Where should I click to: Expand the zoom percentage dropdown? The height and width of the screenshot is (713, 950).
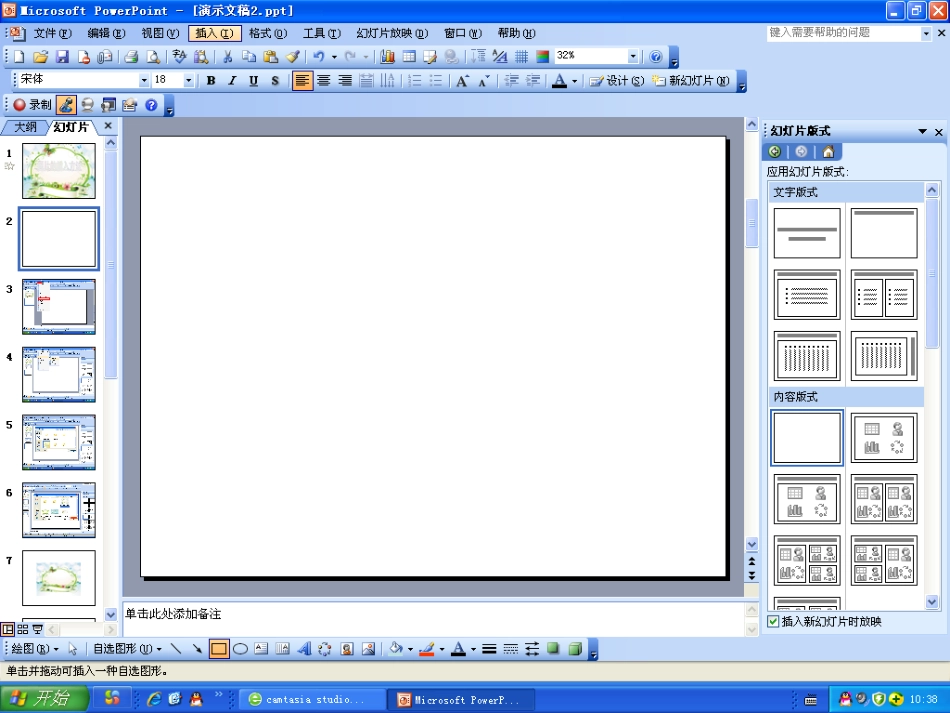coord(633,56)
